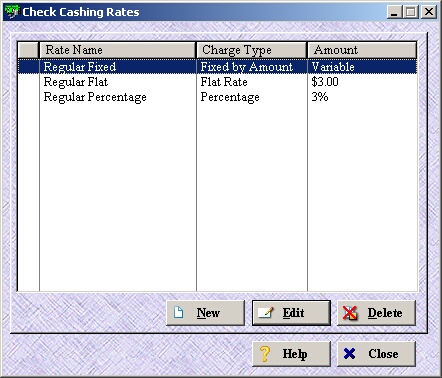Viewport: 442px width, 378px height.
Task: Open Help for check cashing rates
Action: tap(291, 354)
